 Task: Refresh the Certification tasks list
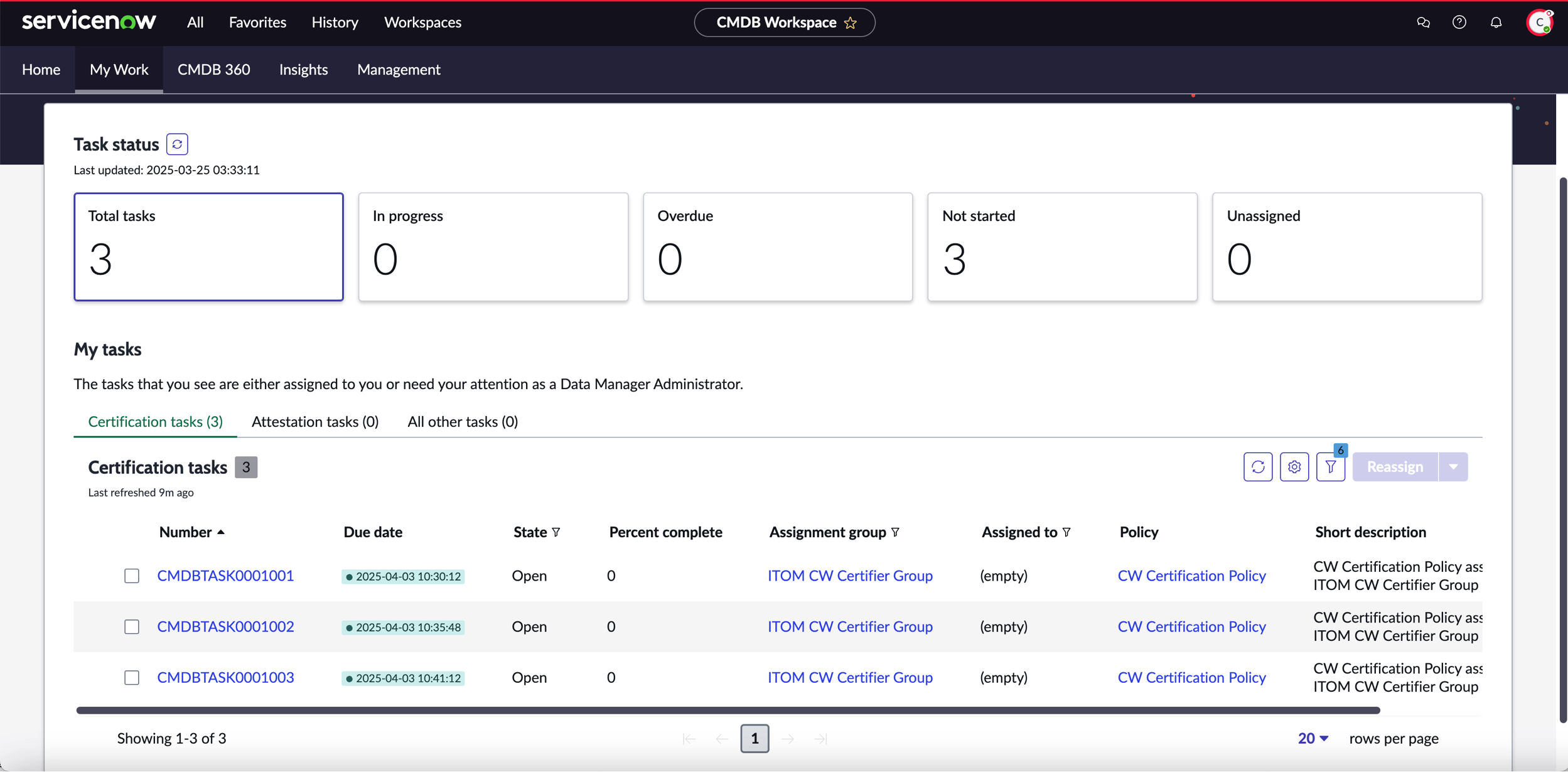(x=1258, y=467)
